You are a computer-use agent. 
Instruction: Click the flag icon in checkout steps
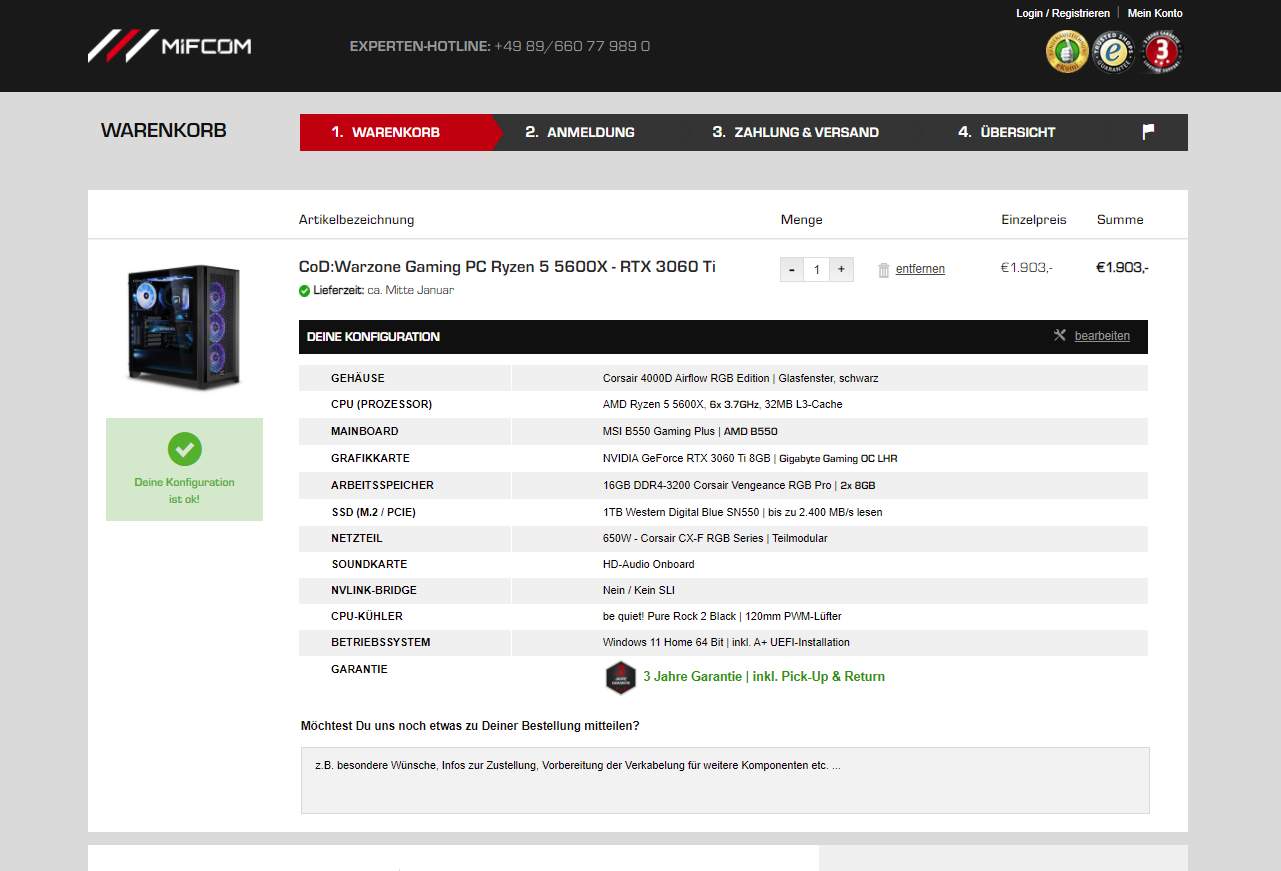click(1149, 132)
